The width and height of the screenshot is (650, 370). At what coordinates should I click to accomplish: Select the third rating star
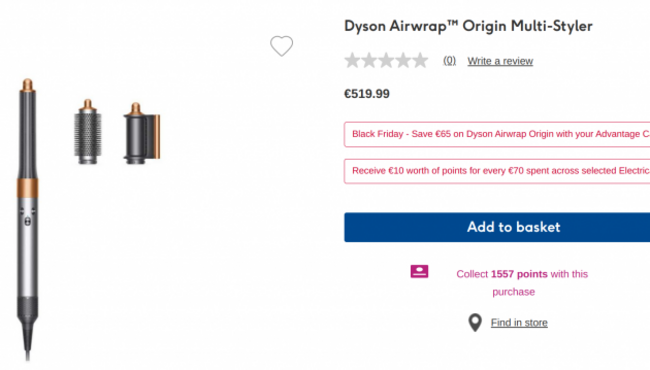click(x=386, y=60)
